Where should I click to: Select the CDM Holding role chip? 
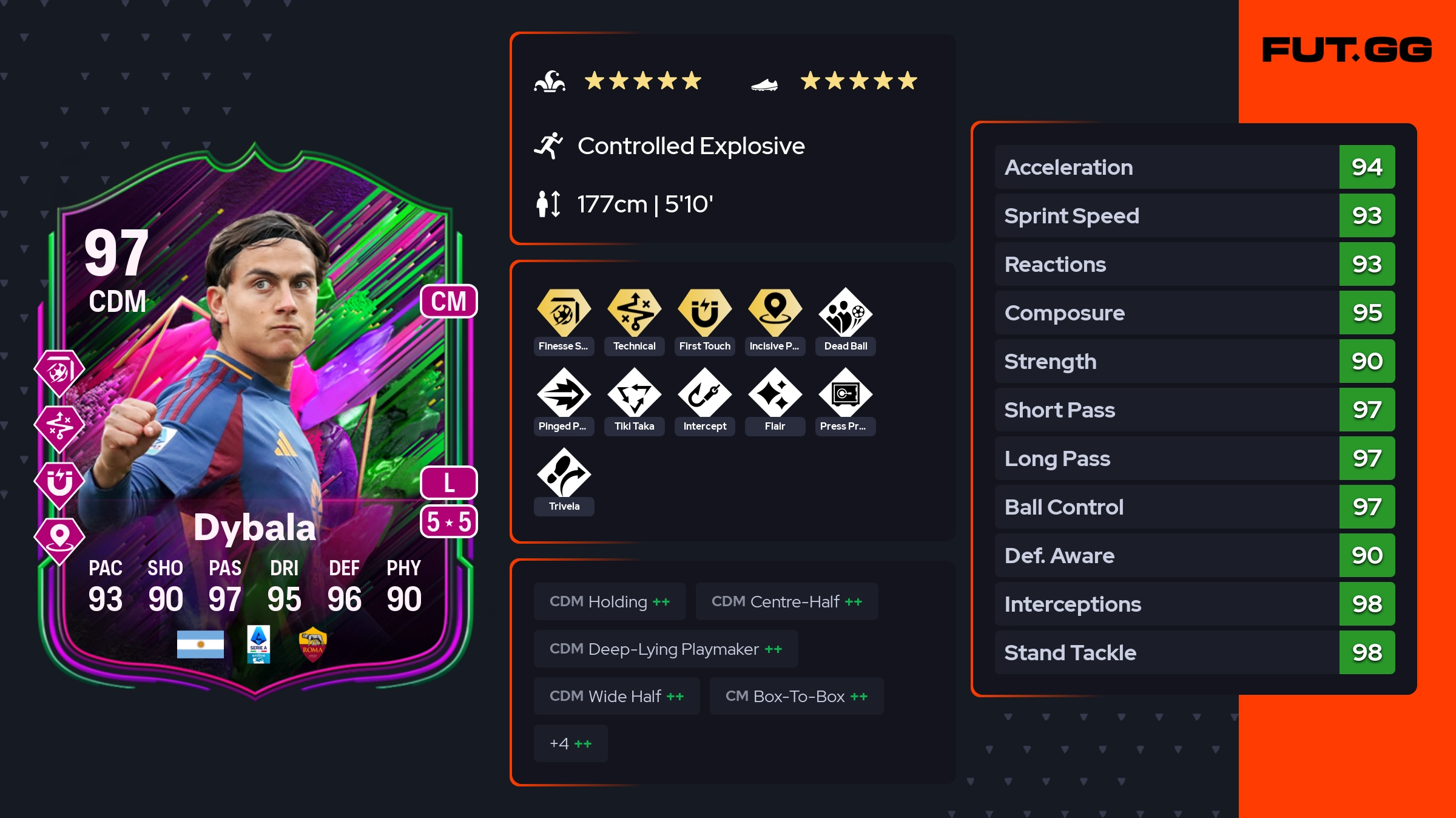(x=610, y=601)
